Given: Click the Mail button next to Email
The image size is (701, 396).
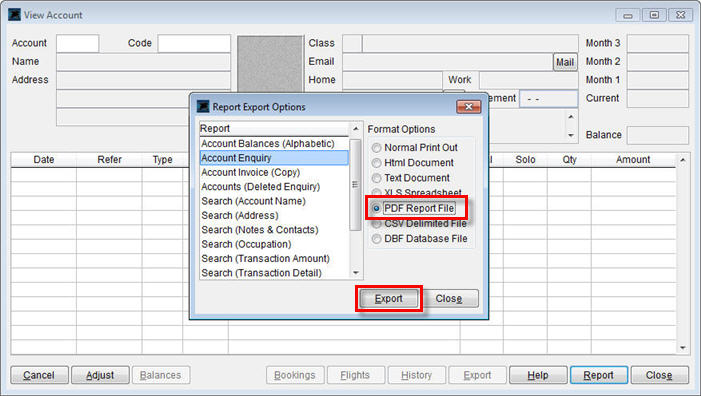Looking at the screenshot, I should pyautogui.click(x=565, y=62).
